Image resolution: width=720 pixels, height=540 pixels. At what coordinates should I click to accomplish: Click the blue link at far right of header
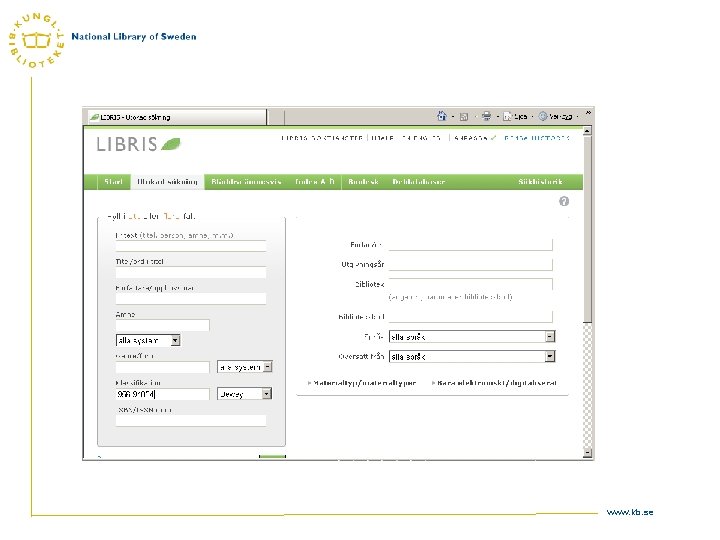pyautogui.click(x=537, y=138)
